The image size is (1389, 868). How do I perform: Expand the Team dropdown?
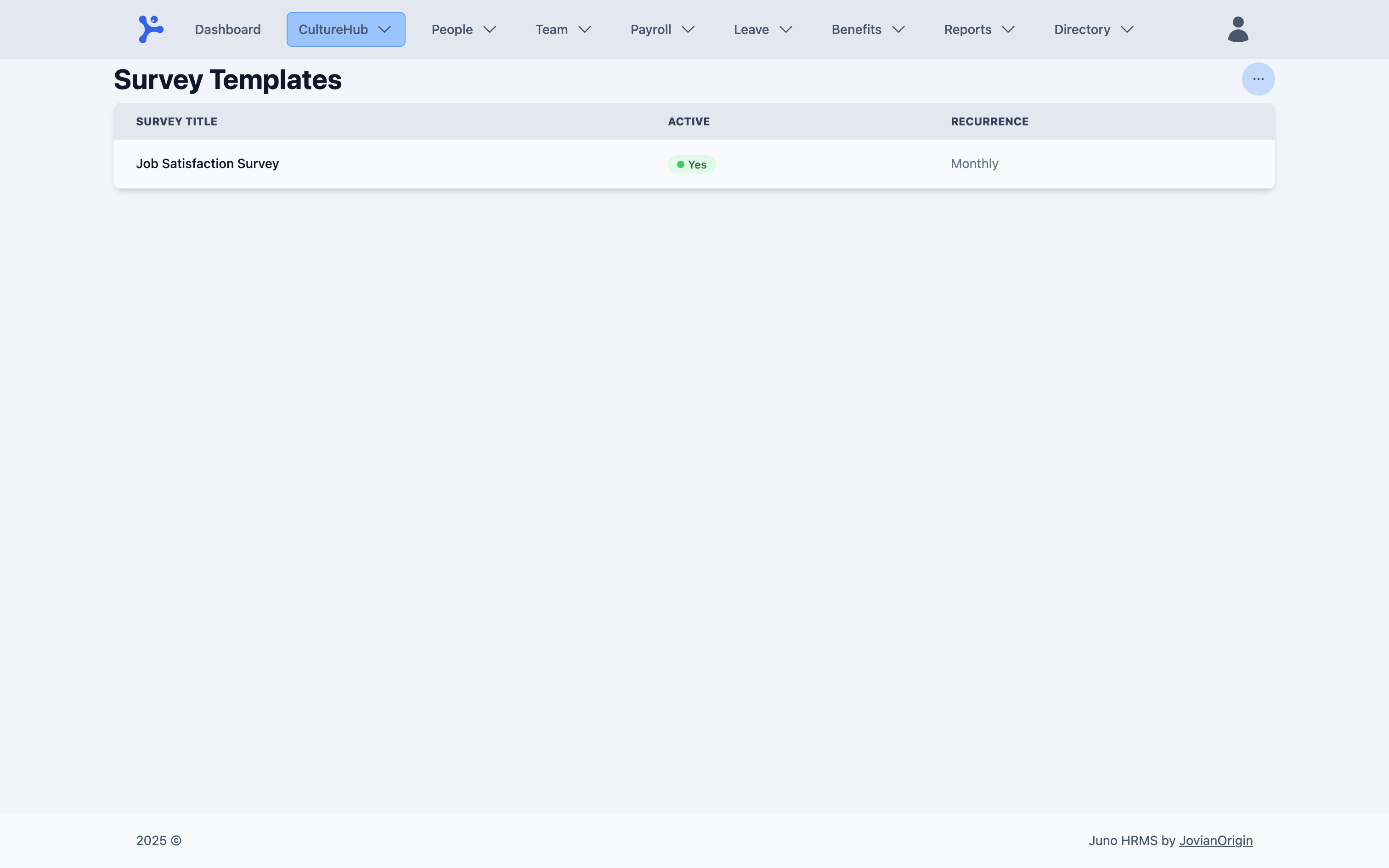tap(563, 29)
